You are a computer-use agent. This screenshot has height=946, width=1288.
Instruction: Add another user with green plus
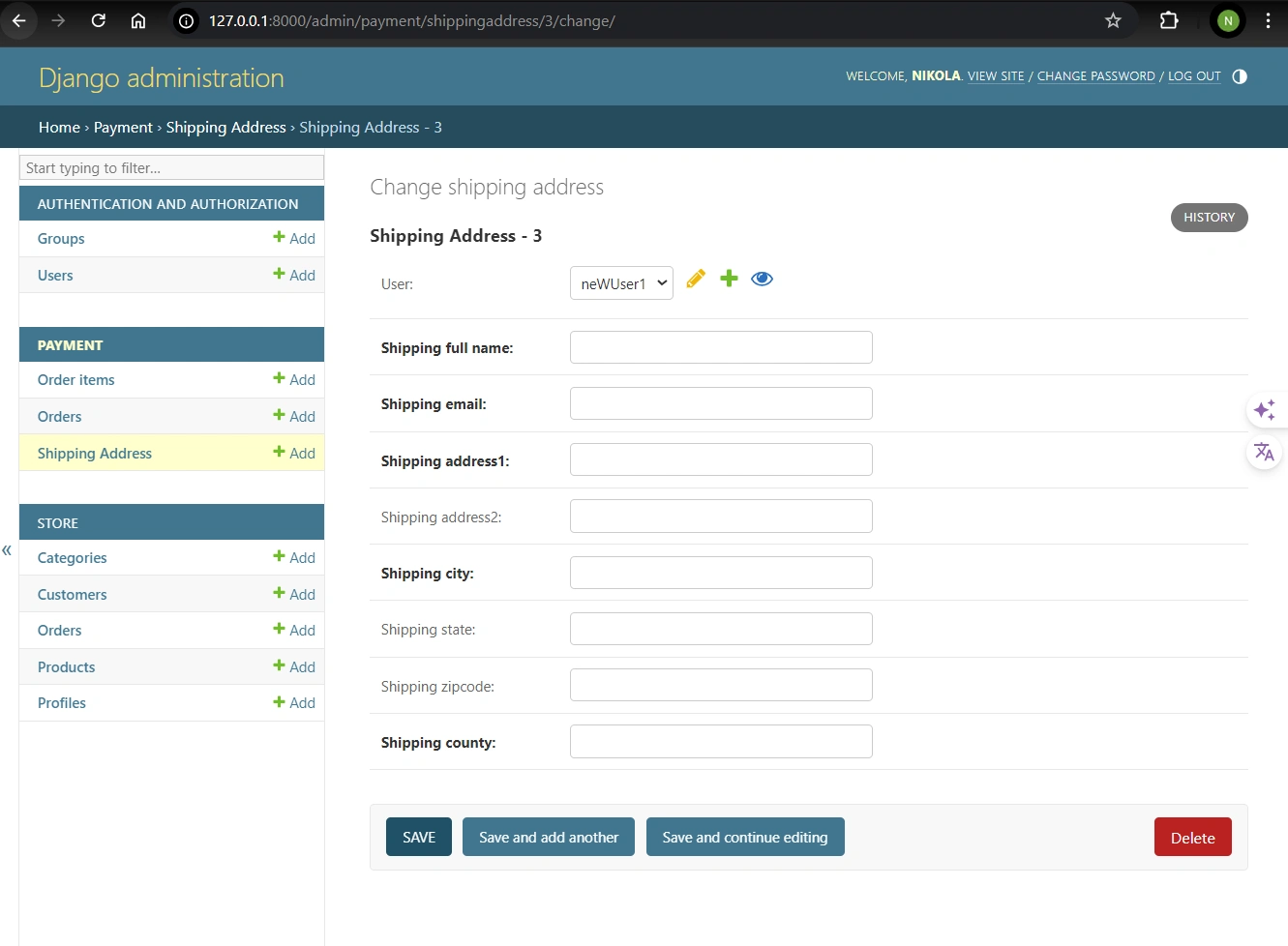click(x=730, y=279)
